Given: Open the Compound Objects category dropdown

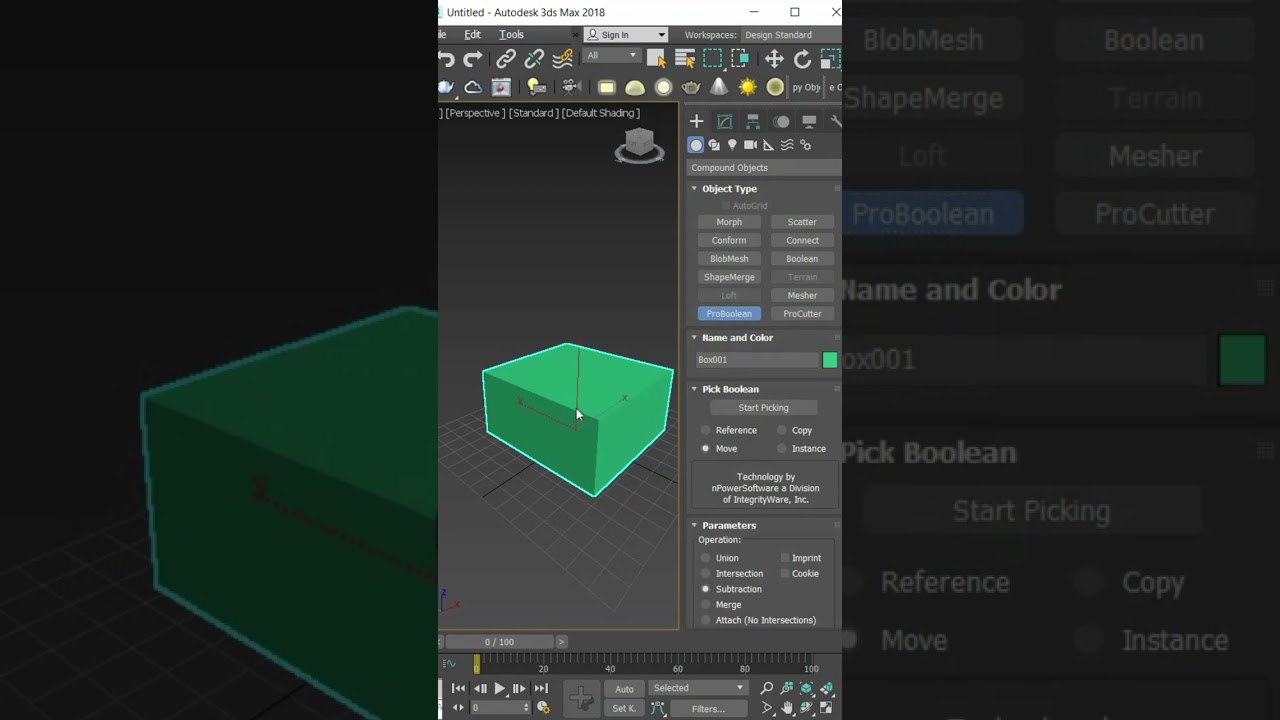Looking at the screenshot, I should click(764, 168).
